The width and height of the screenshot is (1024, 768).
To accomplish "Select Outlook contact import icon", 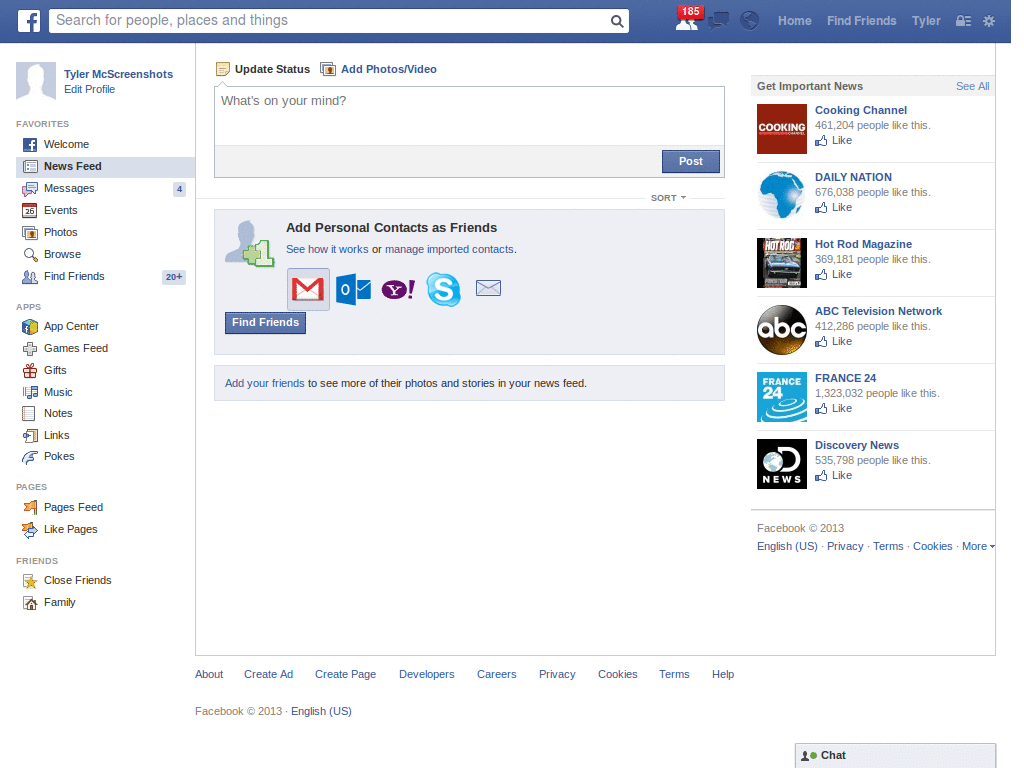I will point(353,289).
